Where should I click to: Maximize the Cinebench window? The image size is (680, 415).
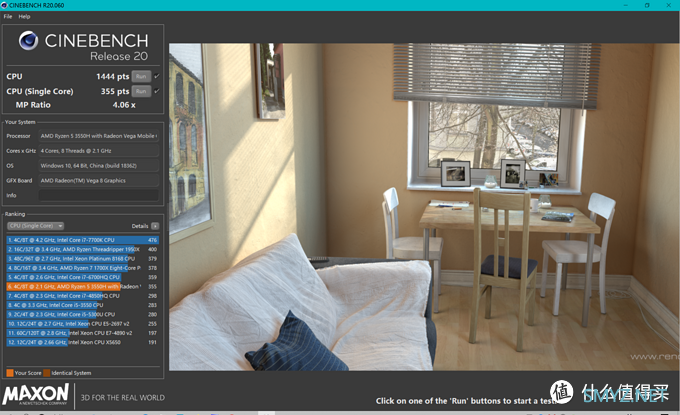click(x=645, y=5)
